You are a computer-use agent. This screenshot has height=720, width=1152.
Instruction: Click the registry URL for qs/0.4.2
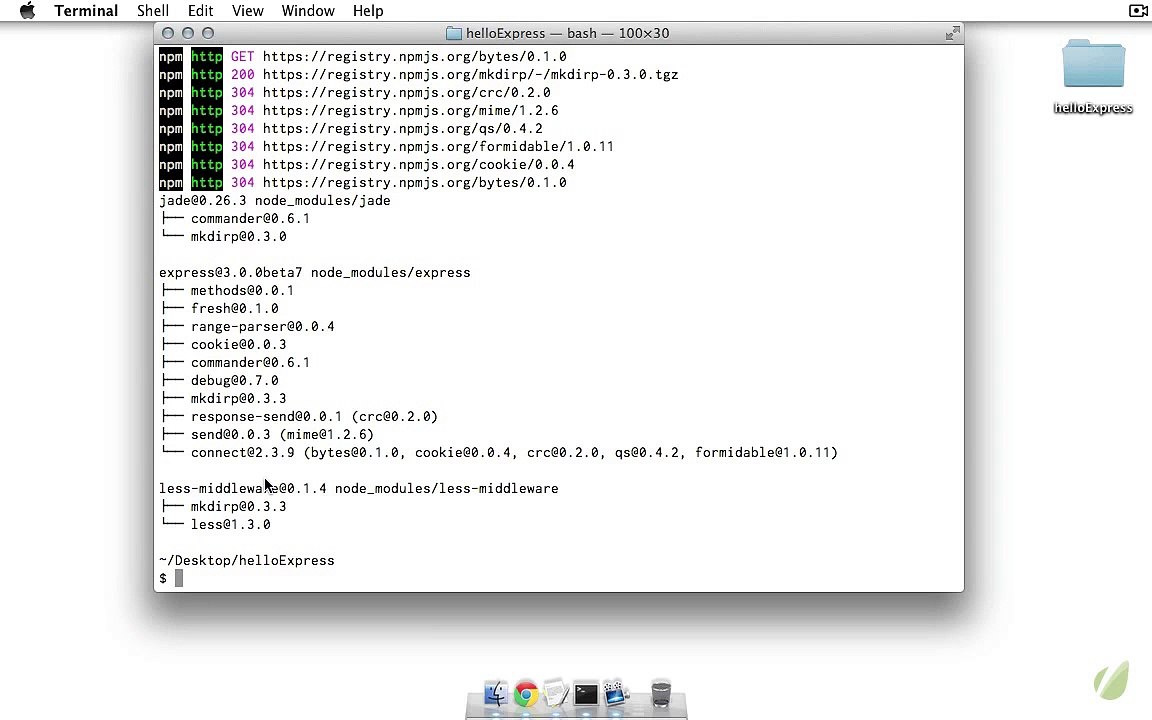coord(403,129)
